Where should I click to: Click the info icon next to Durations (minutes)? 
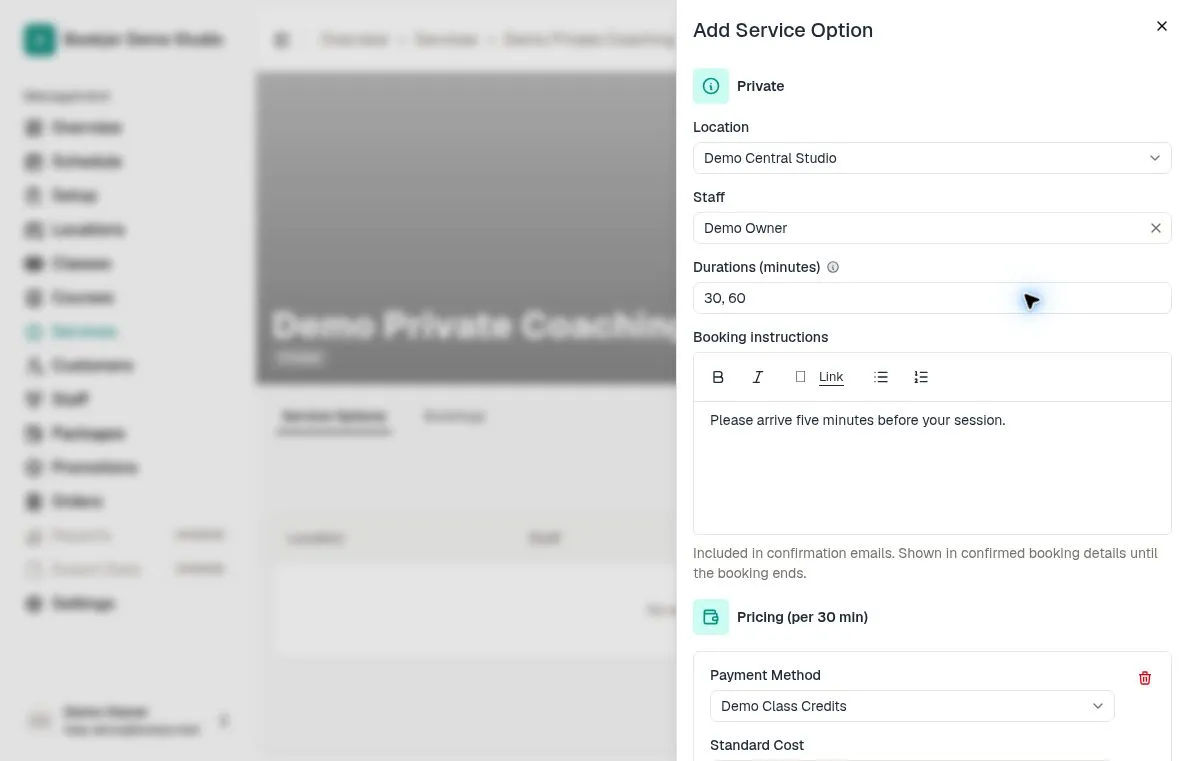click(x=833, y=268)
